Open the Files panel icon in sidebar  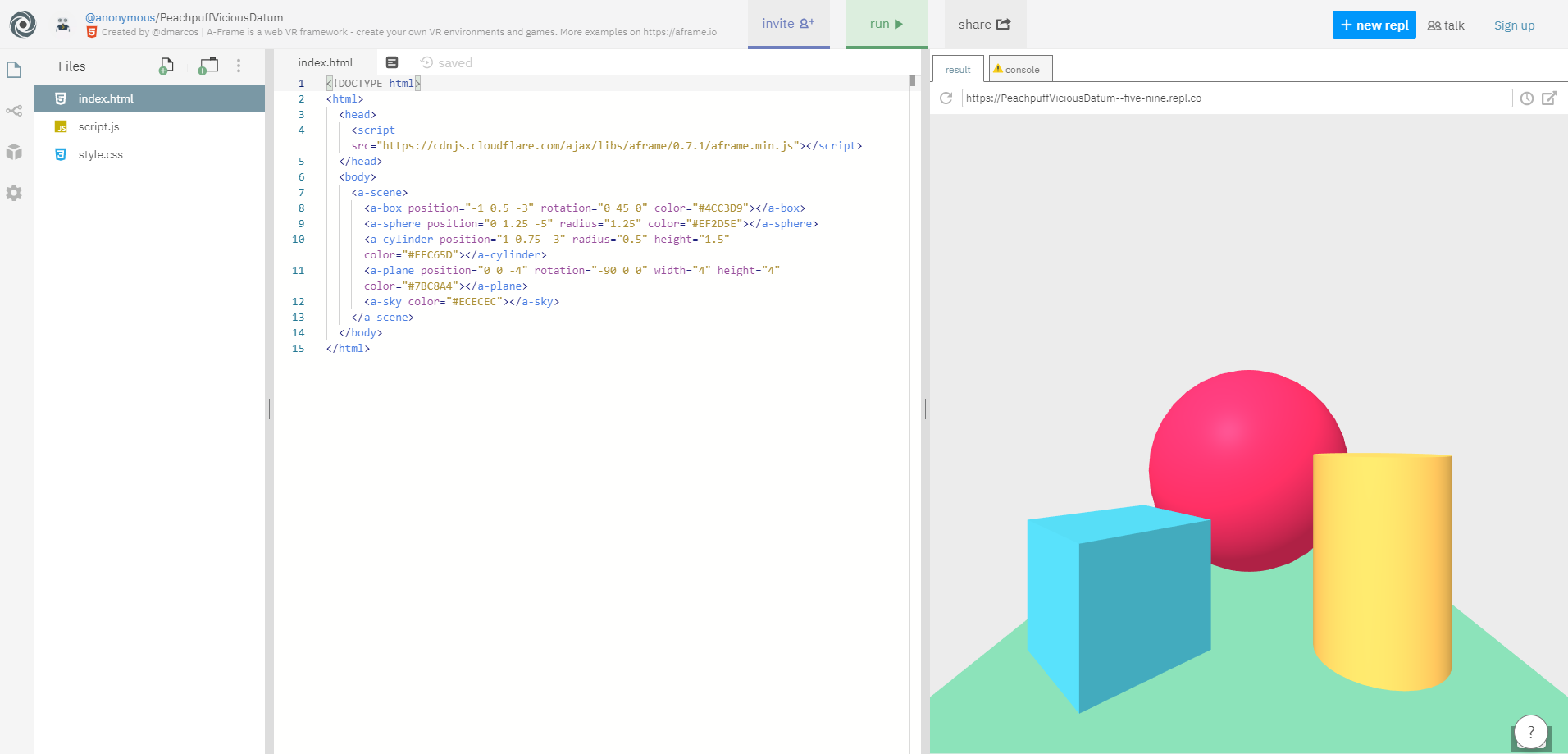14,70
